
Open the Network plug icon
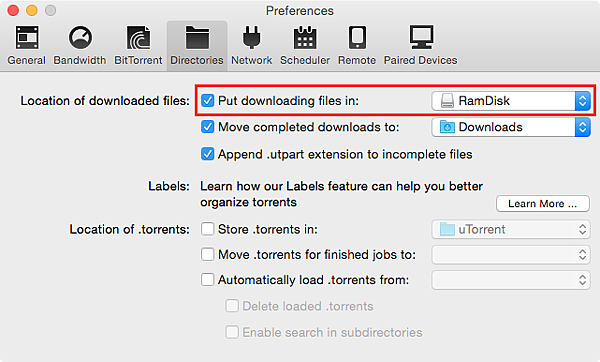(251, 38)
